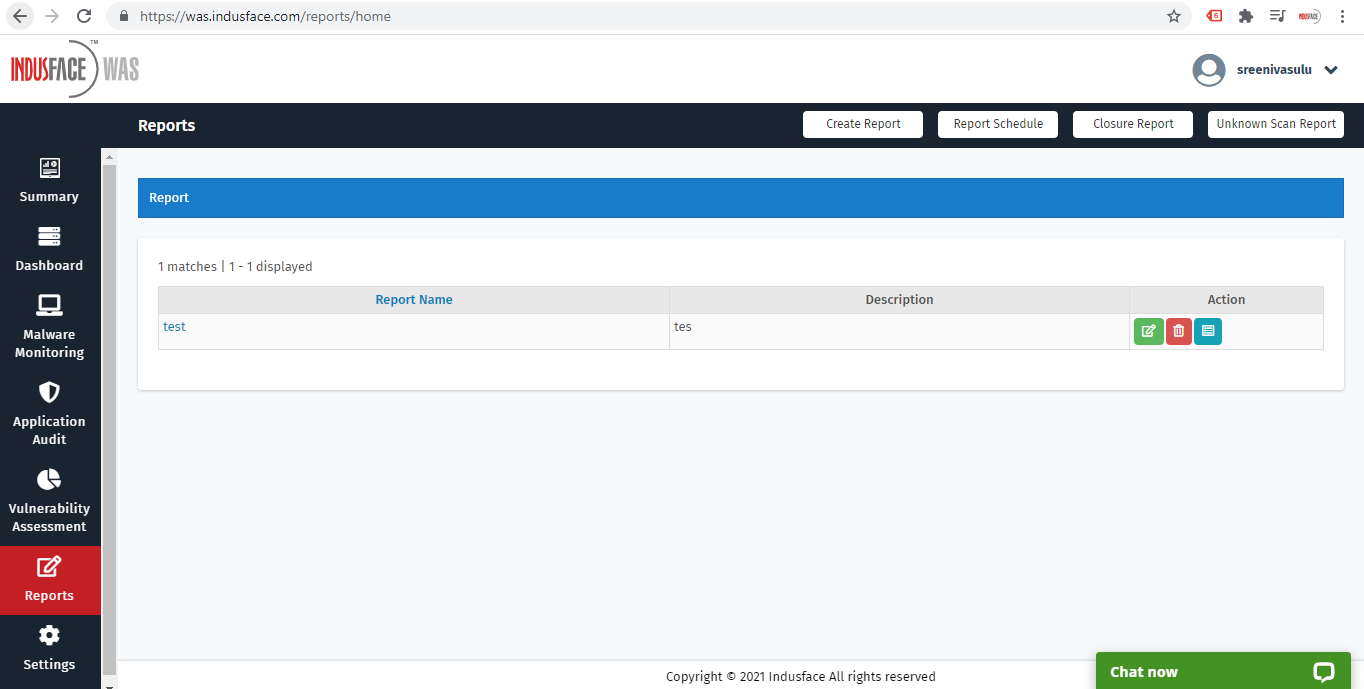This screenshot has width=1364, height=689.
Task: Open Malware Monitoring section
Action: (49, 327)
